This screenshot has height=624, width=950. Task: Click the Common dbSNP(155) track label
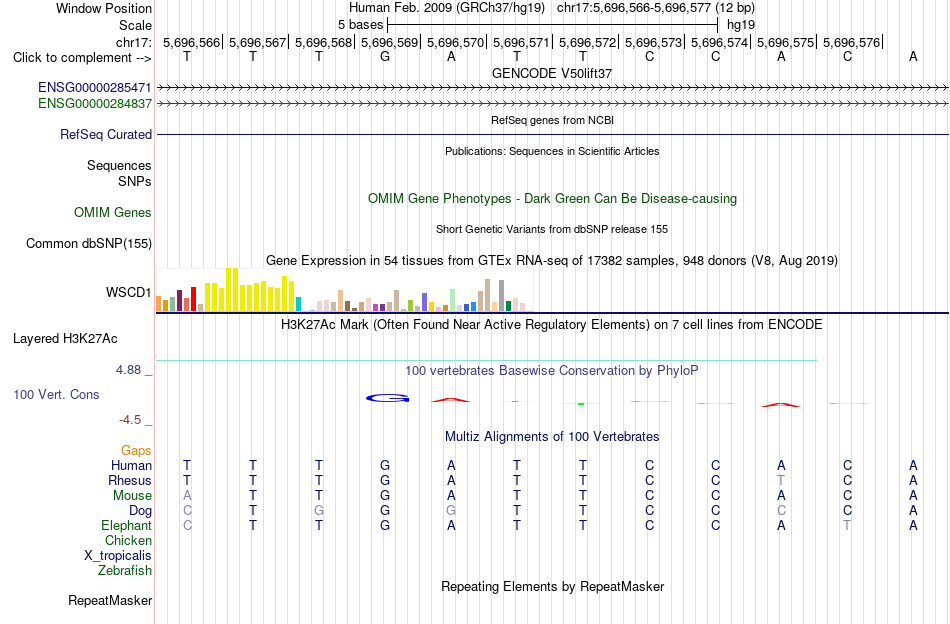tap(89, 244)
